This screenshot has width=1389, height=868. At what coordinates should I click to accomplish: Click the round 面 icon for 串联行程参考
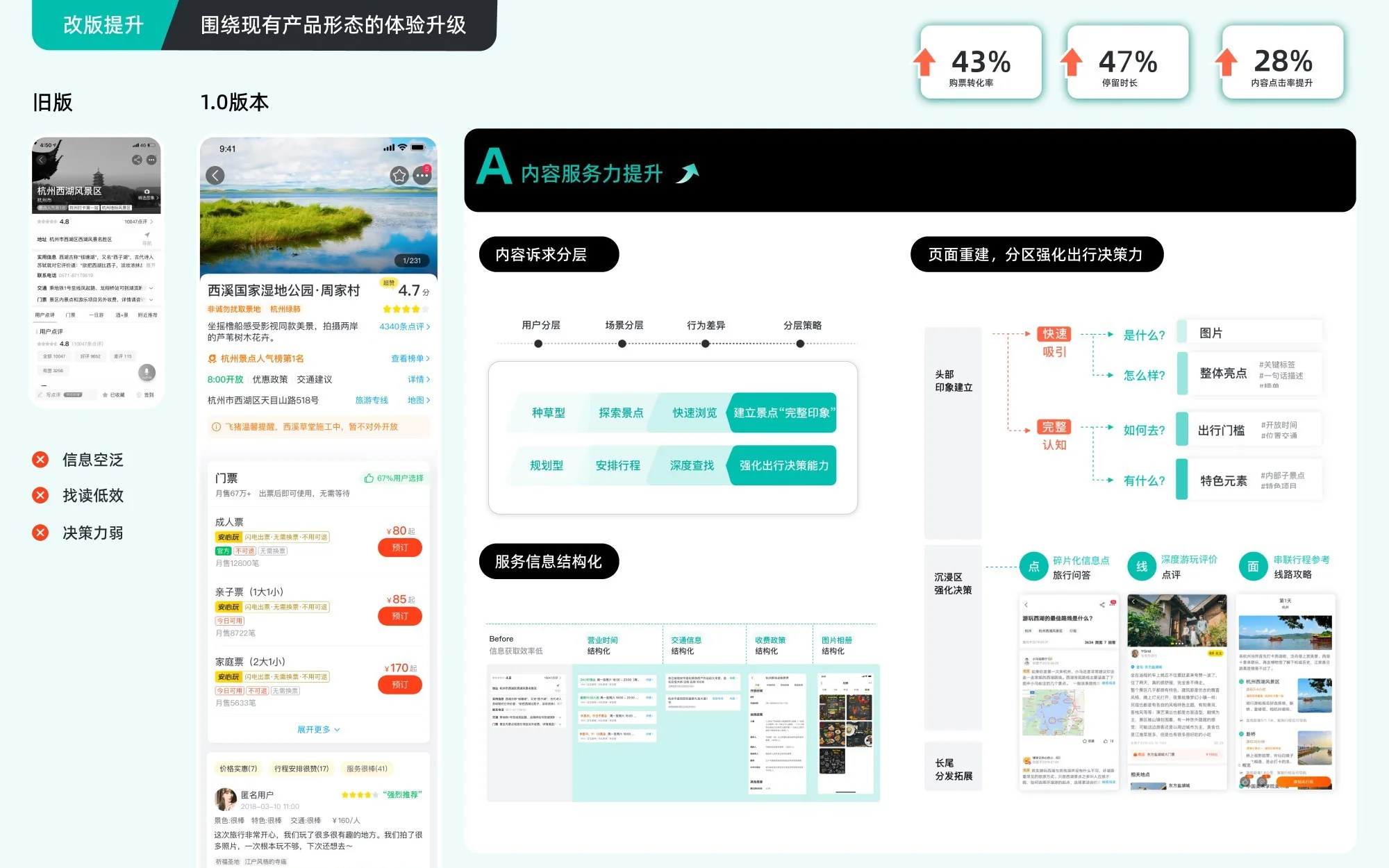point(1253,567)
